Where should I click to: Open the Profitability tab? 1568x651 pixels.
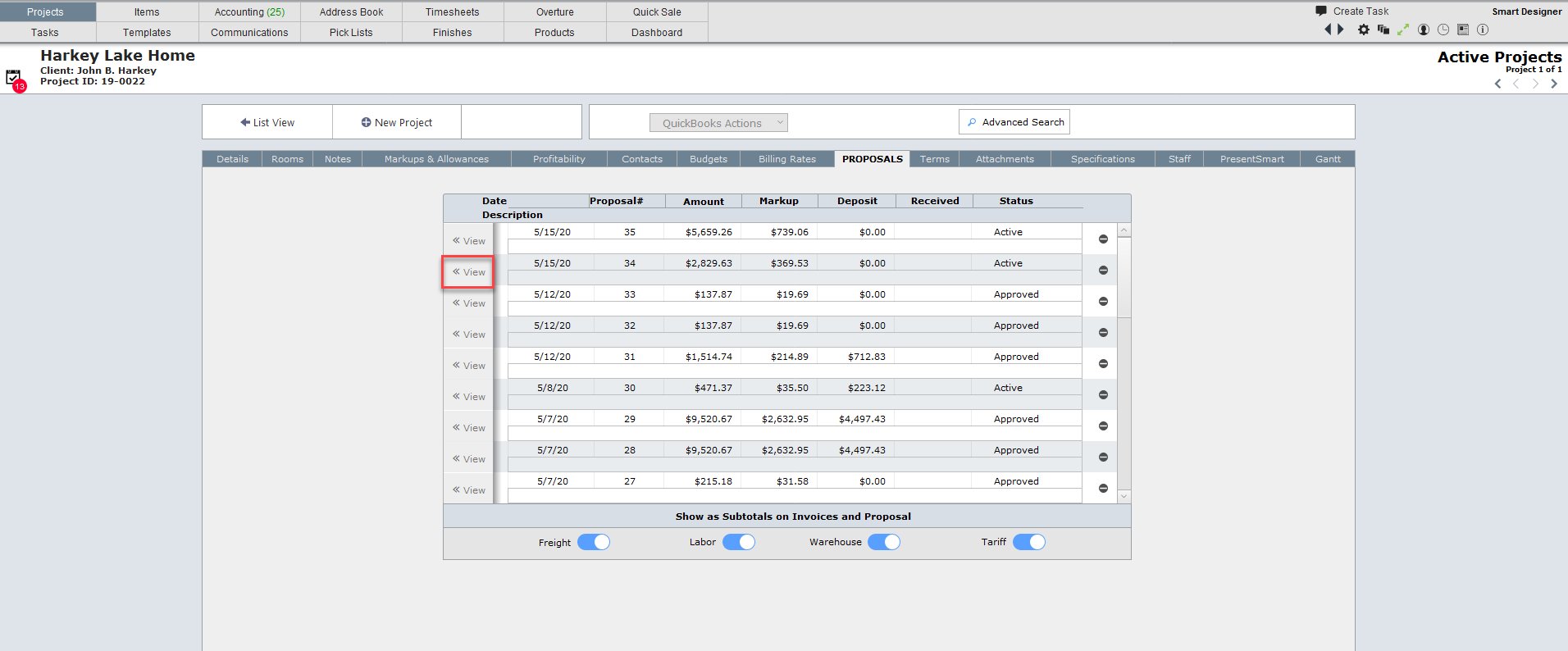click(559, 159)
